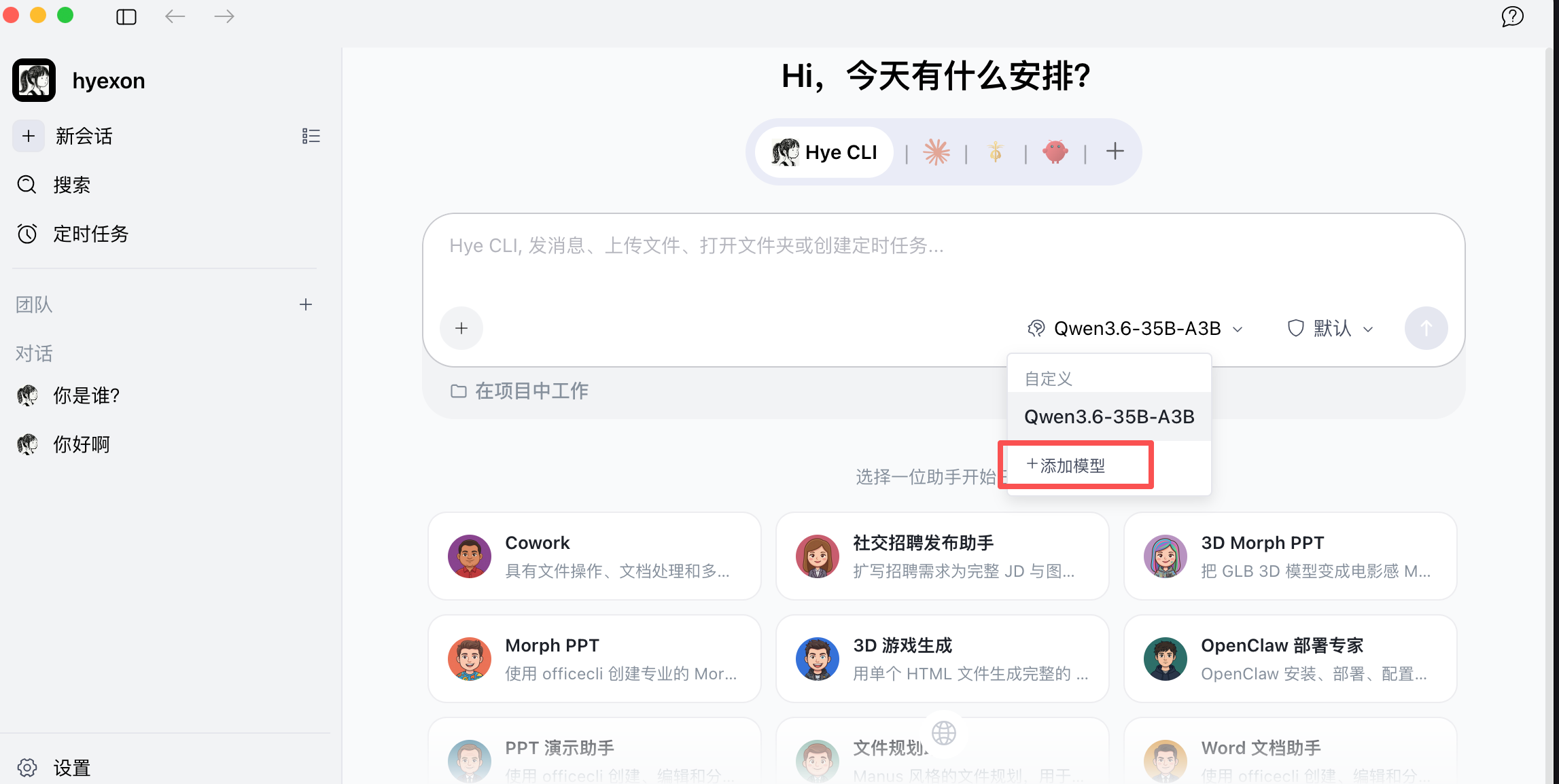The image size is (1559, 784).
Task: Click the hyexon username text
Action: tap(109, 81)
